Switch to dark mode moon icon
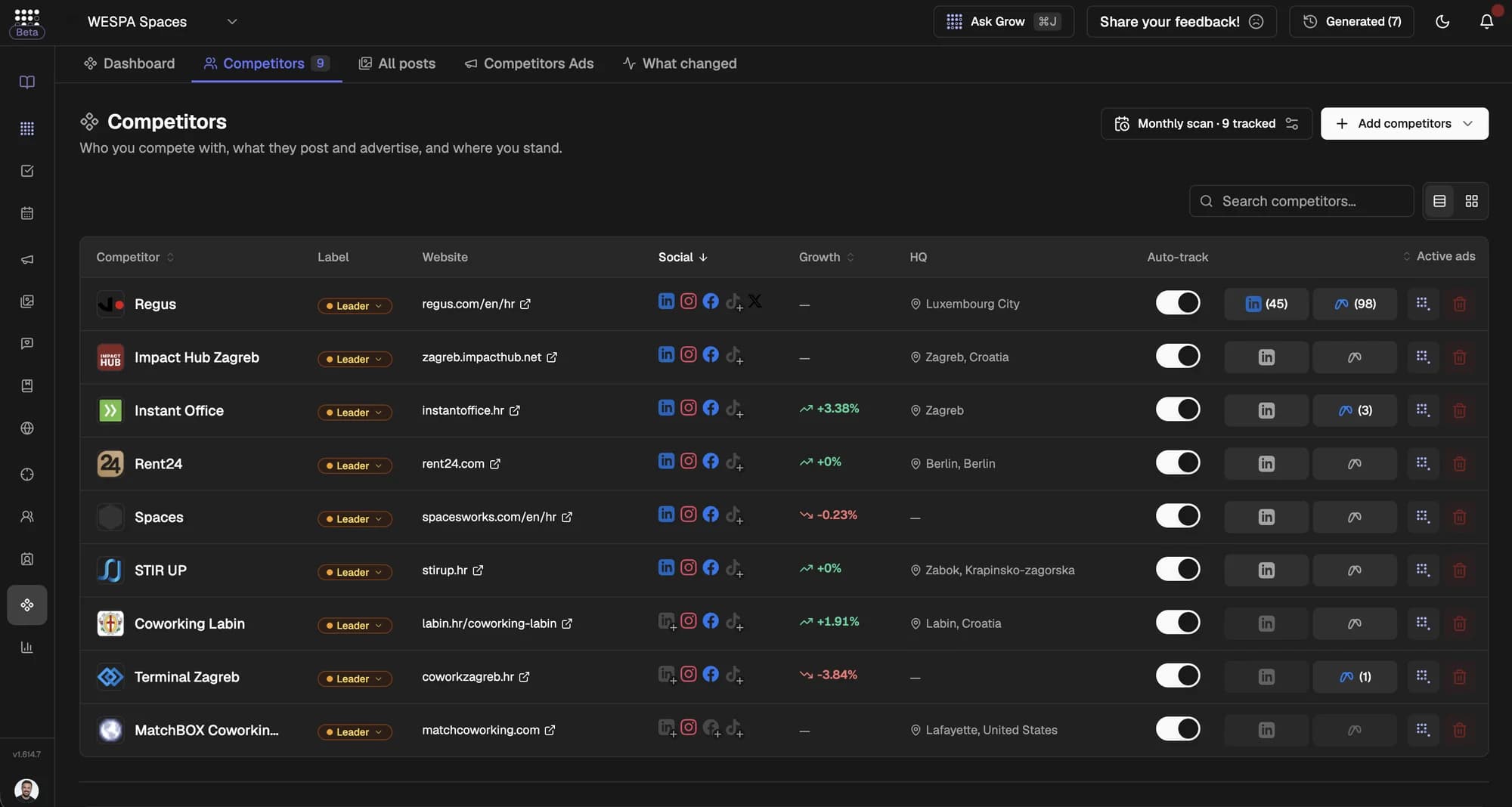 pyautogui.click(x=1442, y=21)
